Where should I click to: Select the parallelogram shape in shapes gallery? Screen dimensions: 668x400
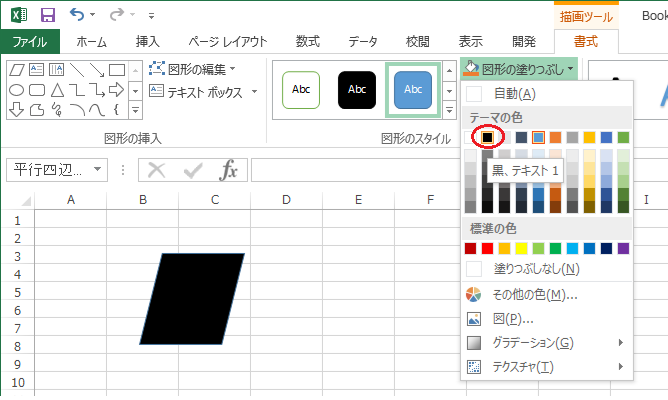pos(17,70)
